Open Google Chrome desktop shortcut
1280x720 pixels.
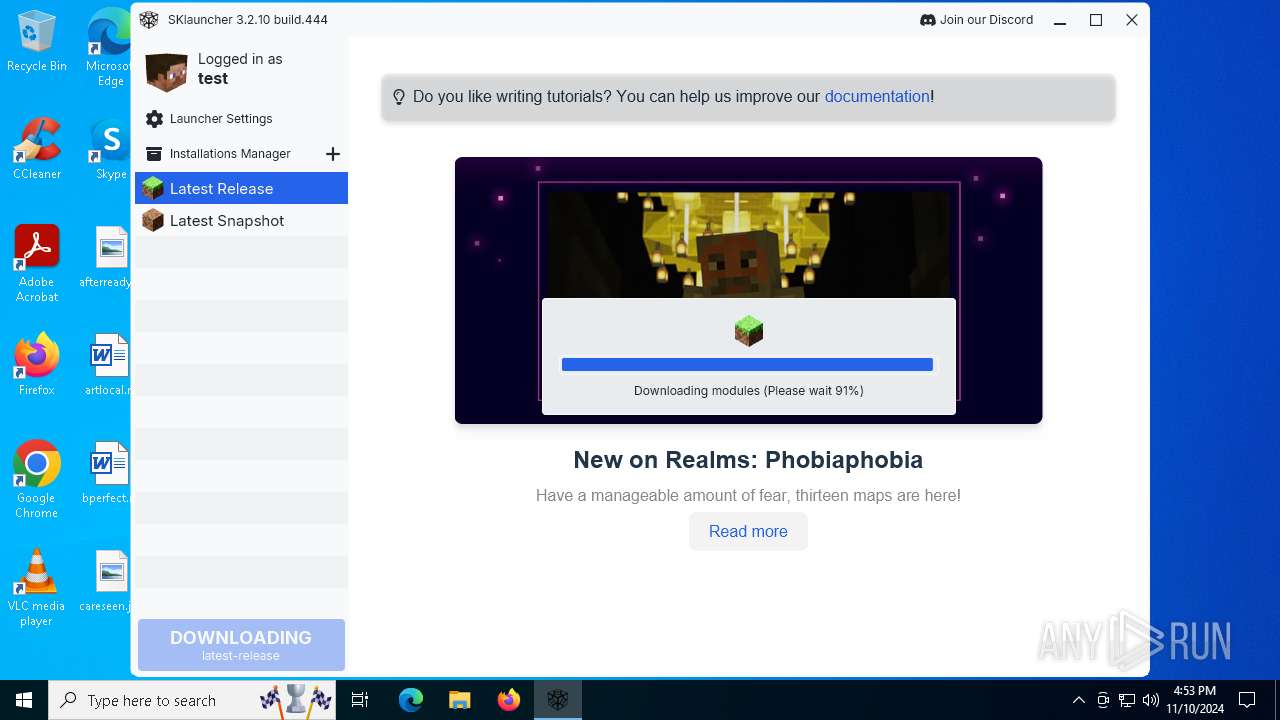(x=37, y=480)
